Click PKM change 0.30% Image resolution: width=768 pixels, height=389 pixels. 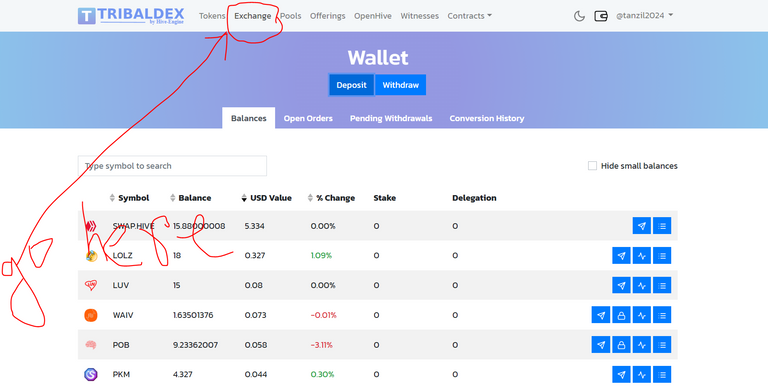tap(322, 375)
